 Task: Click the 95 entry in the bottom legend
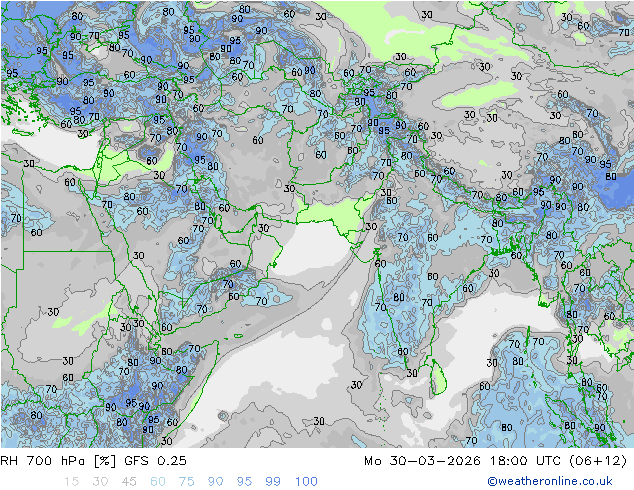tap(244, 481)
